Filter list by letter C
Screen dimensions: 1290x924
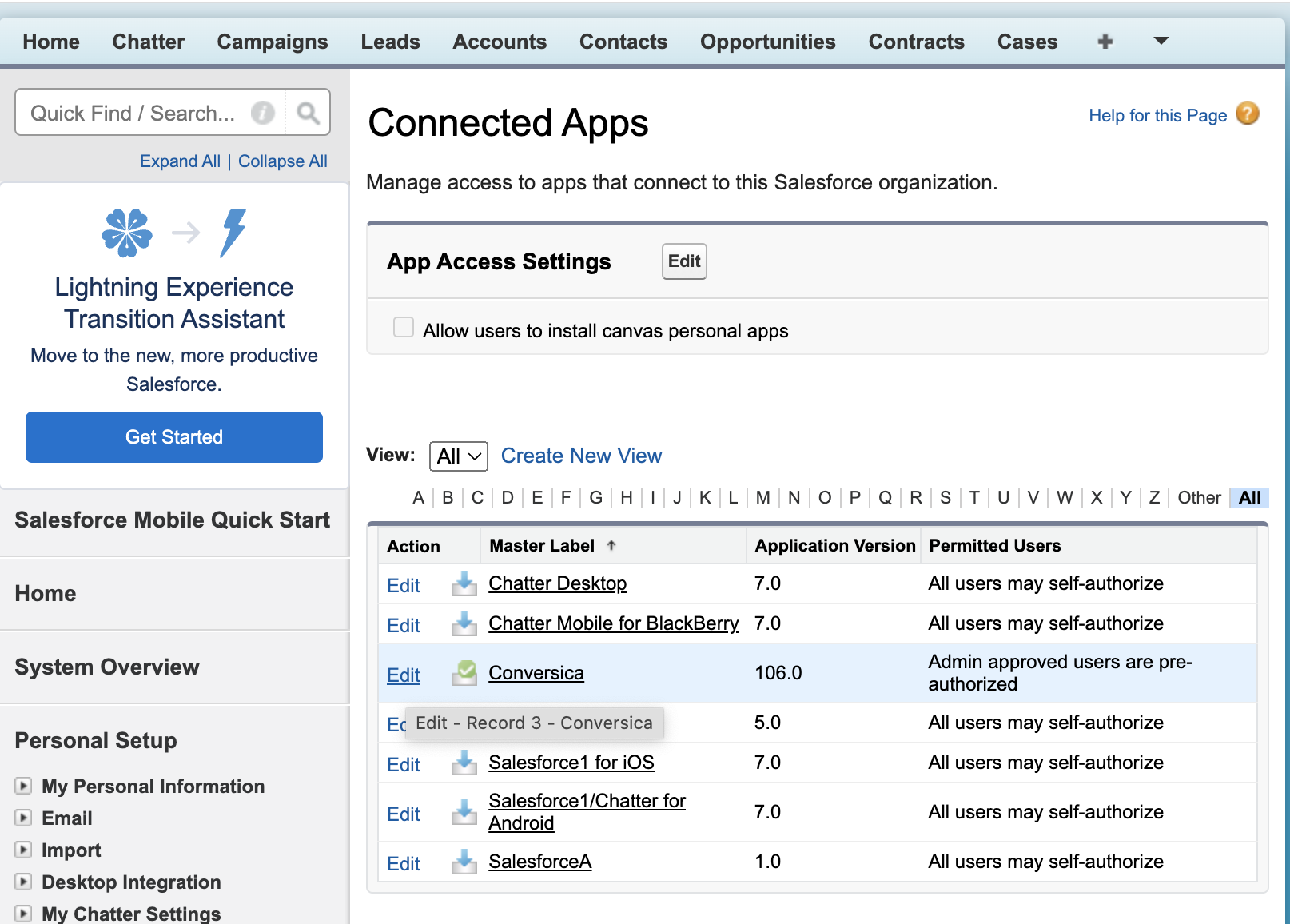(477, 498)
